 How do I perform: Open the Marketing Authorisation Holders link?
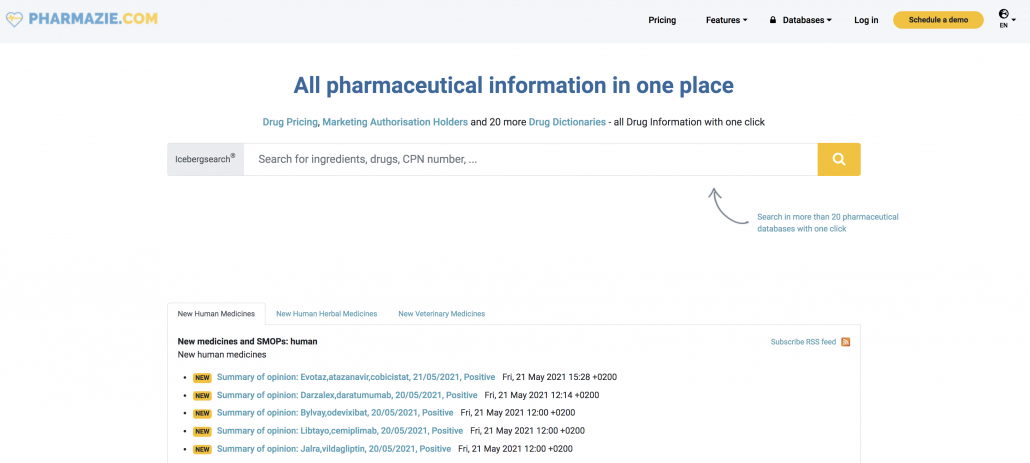click(395, 122)
